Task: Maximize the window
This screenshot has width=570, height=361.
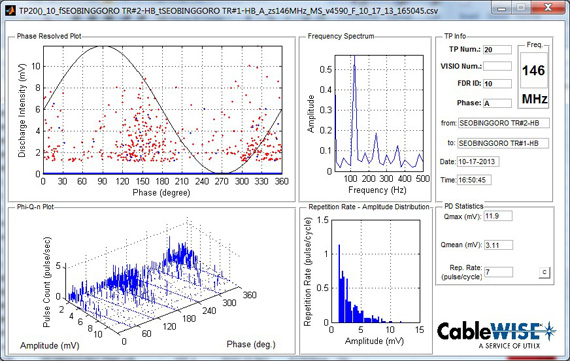Action: tap(521, 8)
